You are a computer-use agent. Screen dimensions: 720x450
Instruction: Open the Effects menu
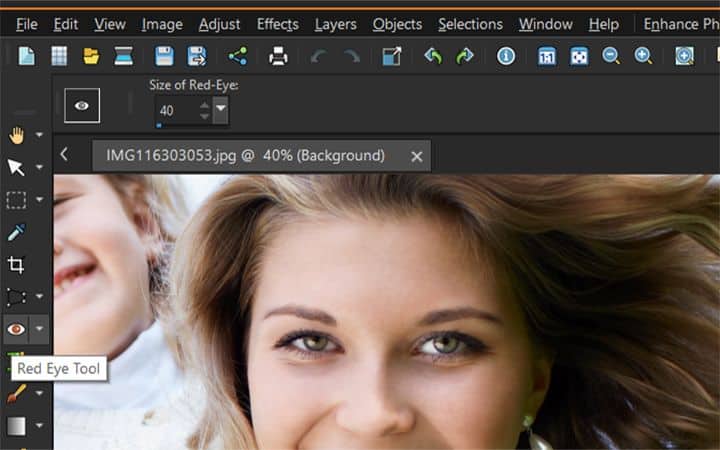point(277,24)
